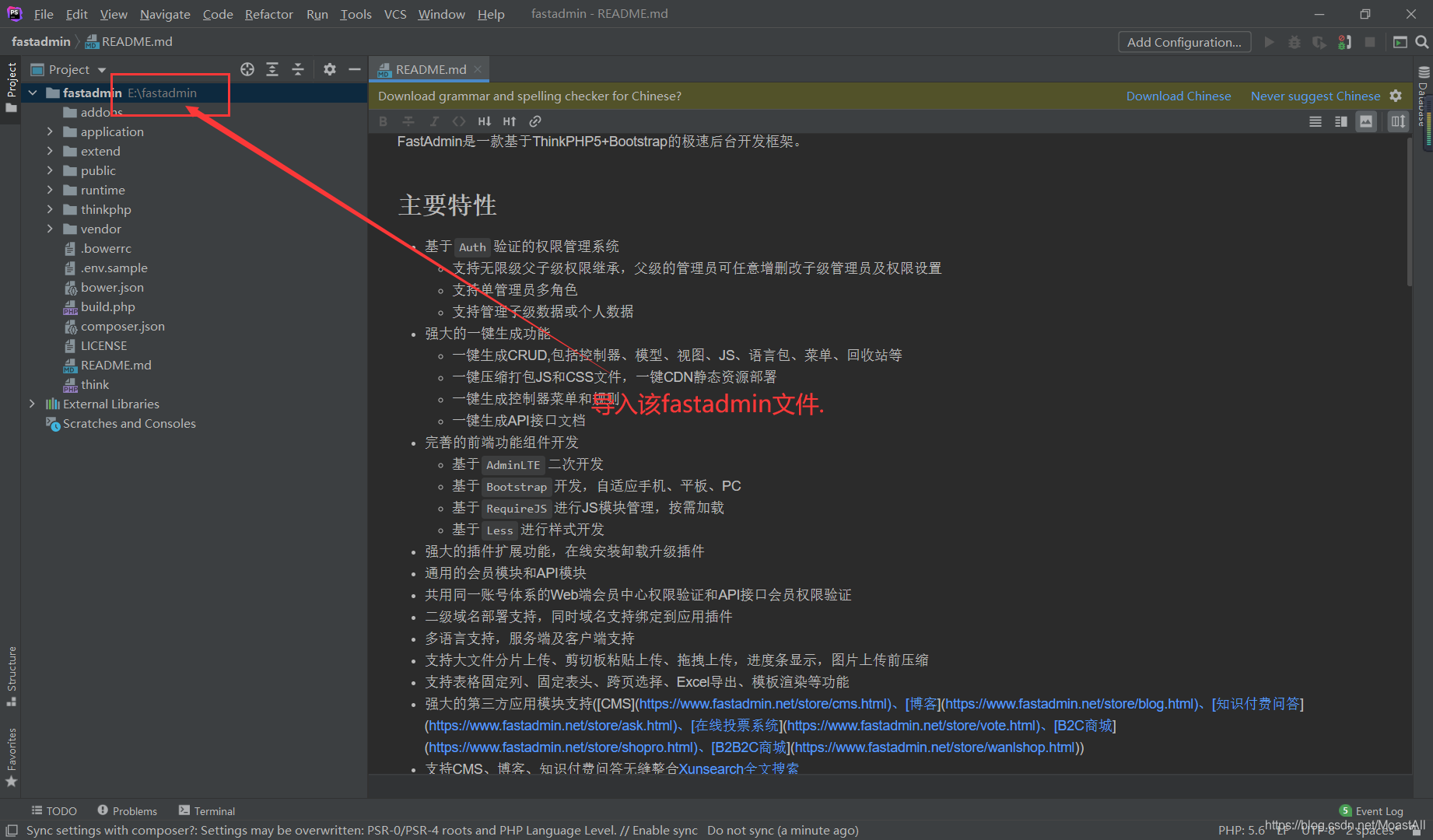Image resolution: width=1433 pixels, height=840 pixels.
Task: Click the Debug bug icon
Action: 1295,42
